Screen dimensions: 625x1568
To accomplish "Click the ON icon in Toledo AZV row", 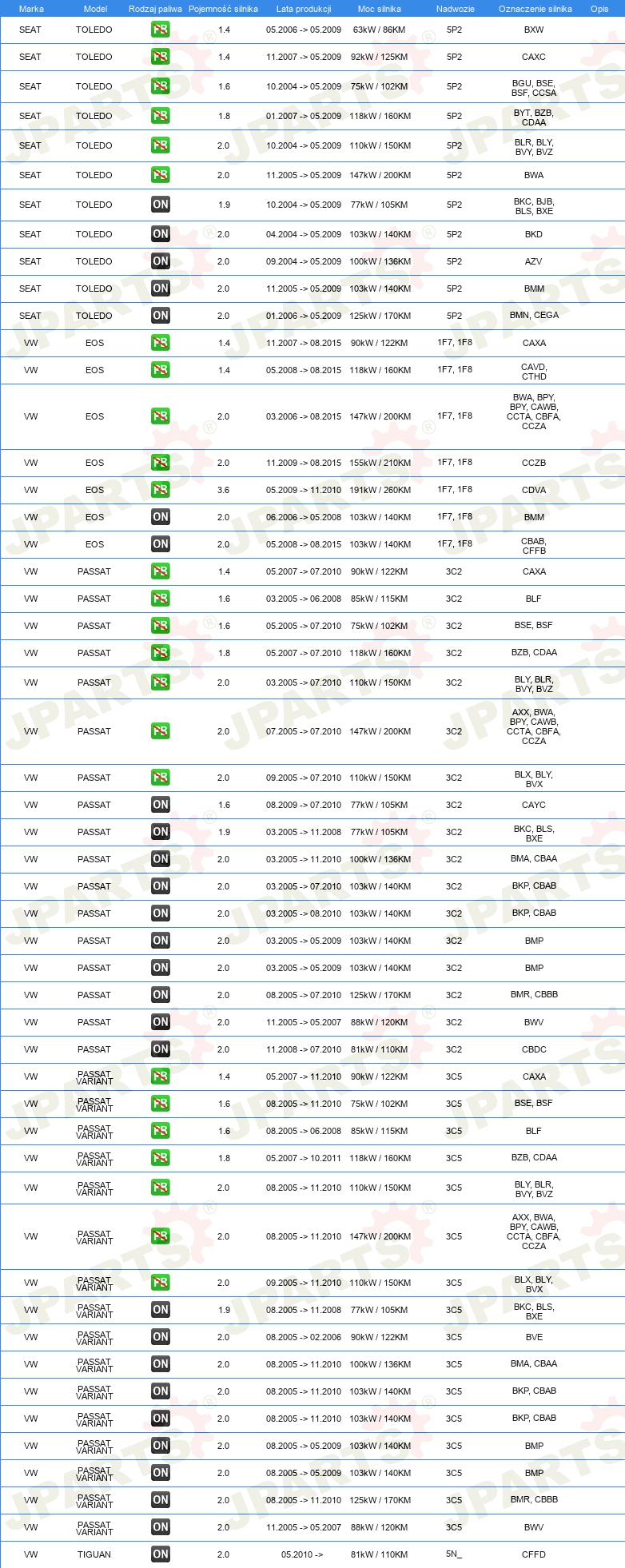I will 161,261.
